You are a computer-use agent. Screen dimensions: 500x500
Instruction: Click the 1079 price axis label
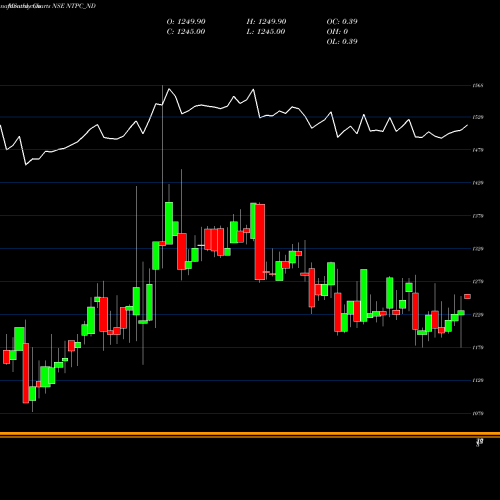pos(478,414)
